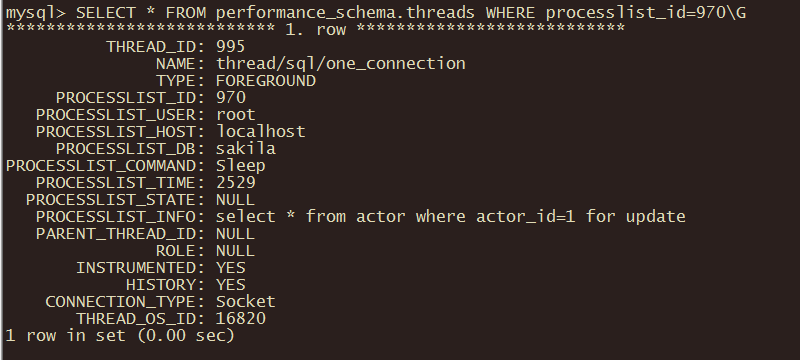This screenshot has width=800, height=360.
Task: Click the PROCESSLIST_TIME value 2529
Action: coord(236,183)
